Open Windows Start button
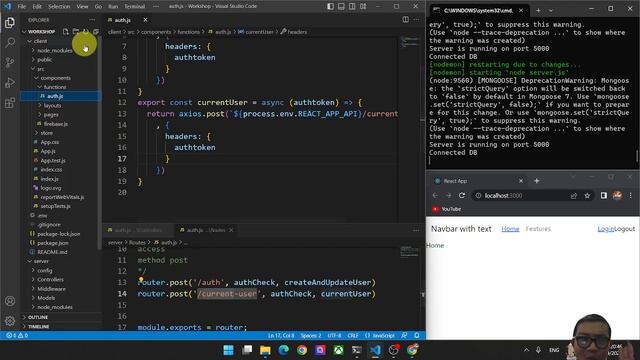Image resolution: width=640 pixels, height=360 pixels. pyautogui.click(x=229, y=350)
